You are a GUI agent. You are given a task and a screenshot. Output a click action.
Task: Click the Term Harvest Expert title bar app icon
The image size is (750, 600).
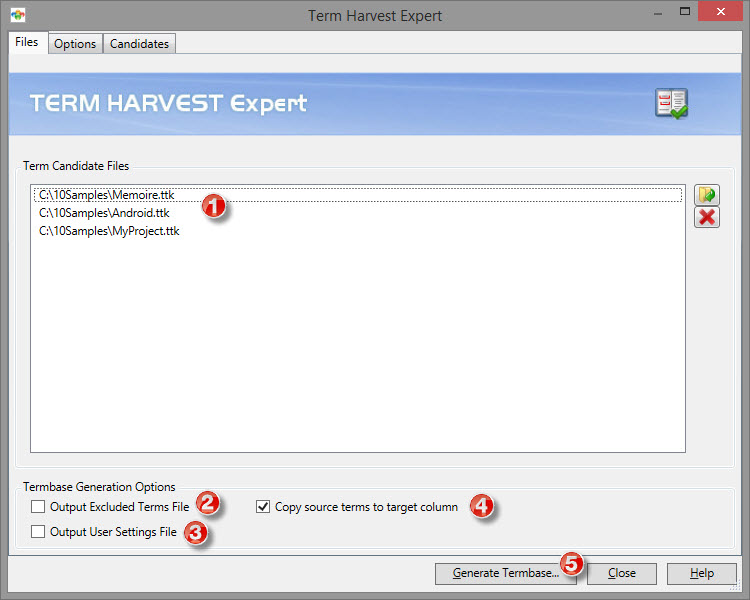(18, 15)
